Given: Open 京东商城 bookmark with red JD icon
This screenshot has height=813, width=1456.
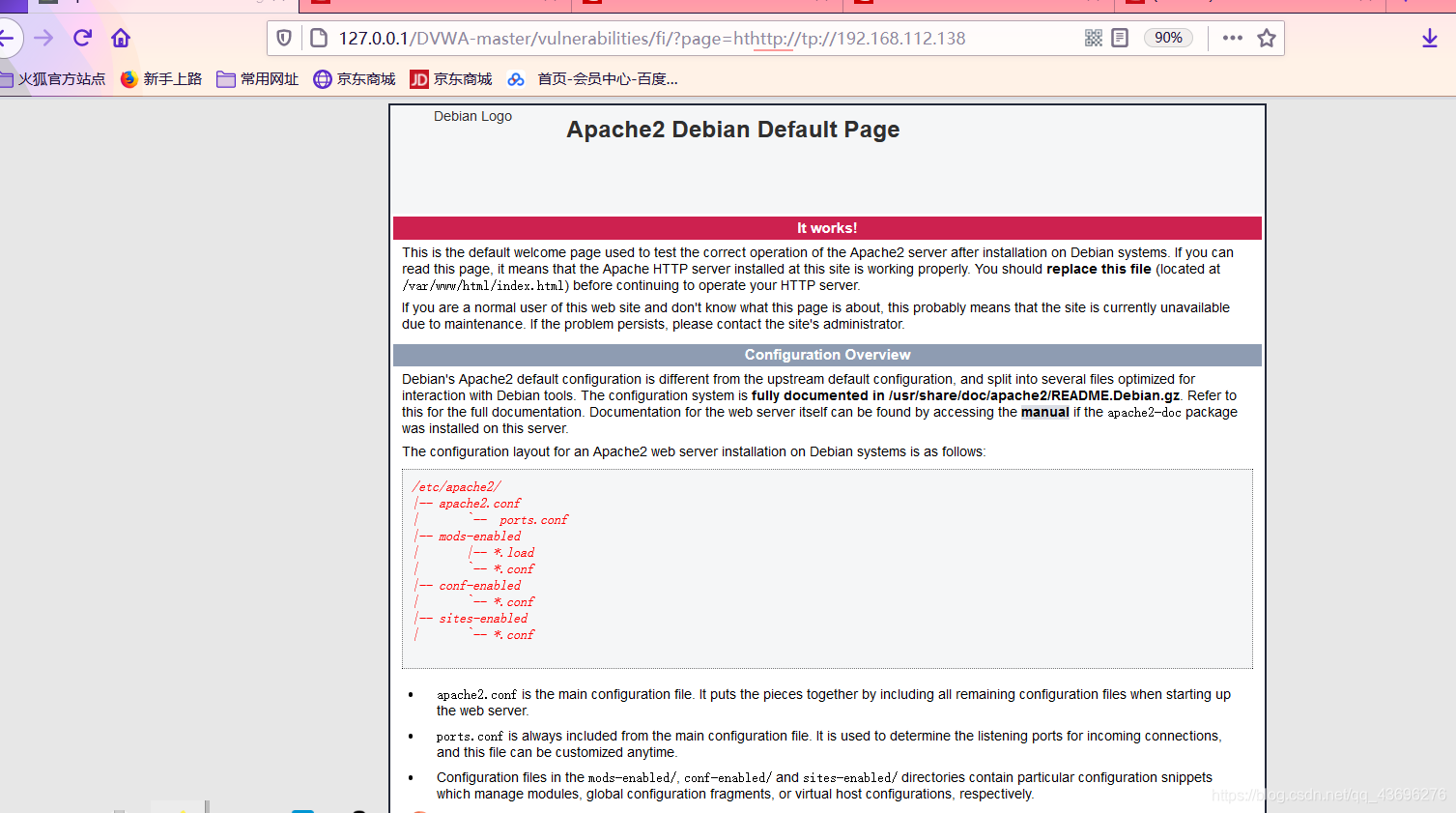Looking at the screenshot, I should pos(451,79).
